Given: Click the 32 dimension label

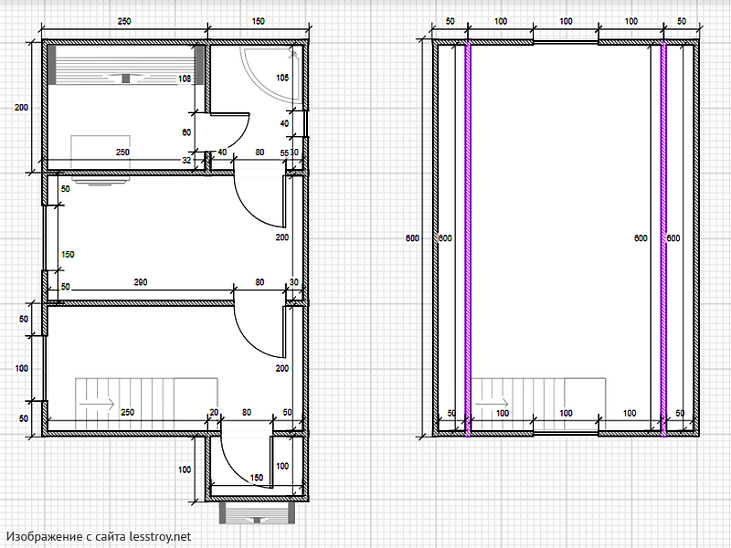Looking at the screenshot, I should [x=187, y=159].
